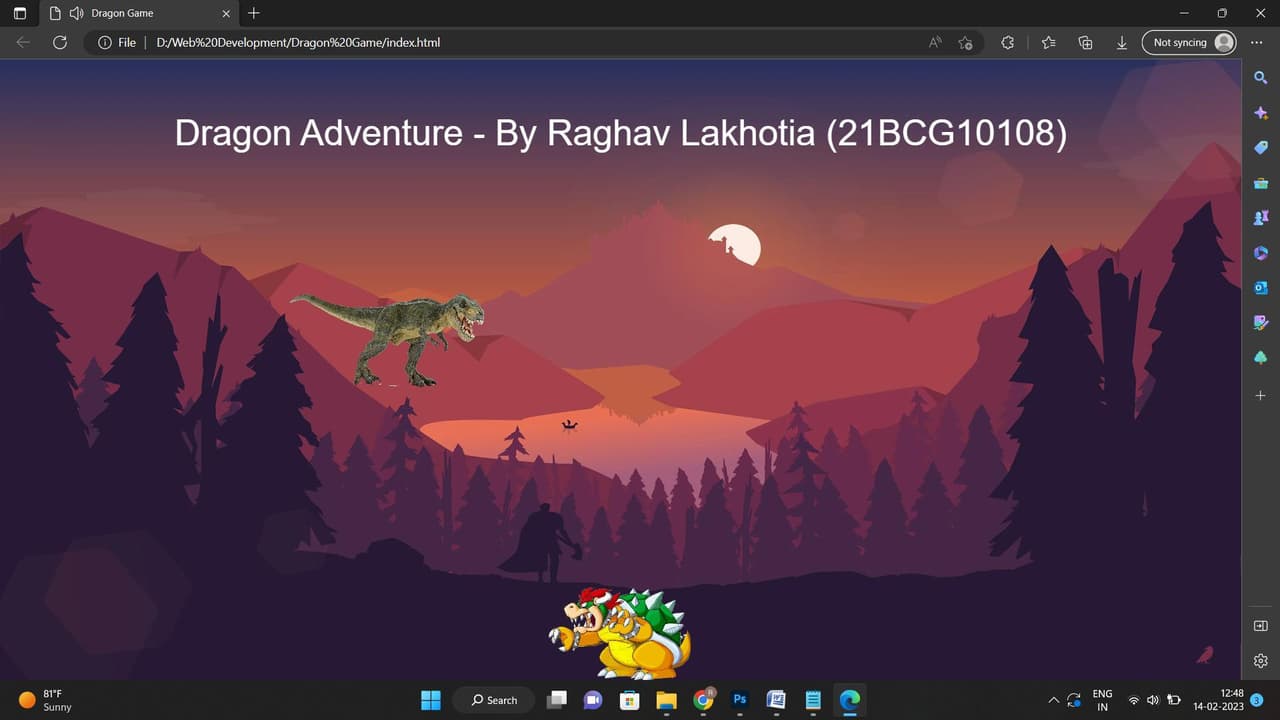
Task: Add a new app to the sidebar
Action: (1261, 396)
